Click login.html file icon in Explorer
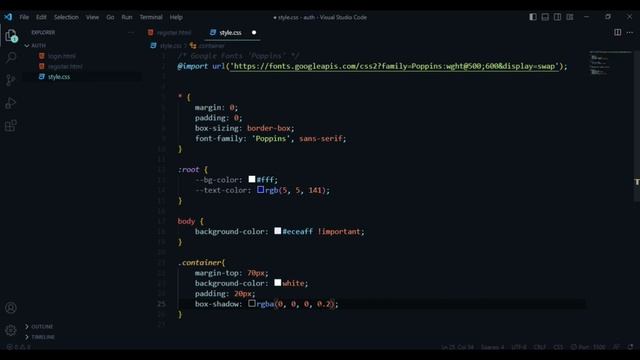Screen dimensions: 640x360 (42, 56)
